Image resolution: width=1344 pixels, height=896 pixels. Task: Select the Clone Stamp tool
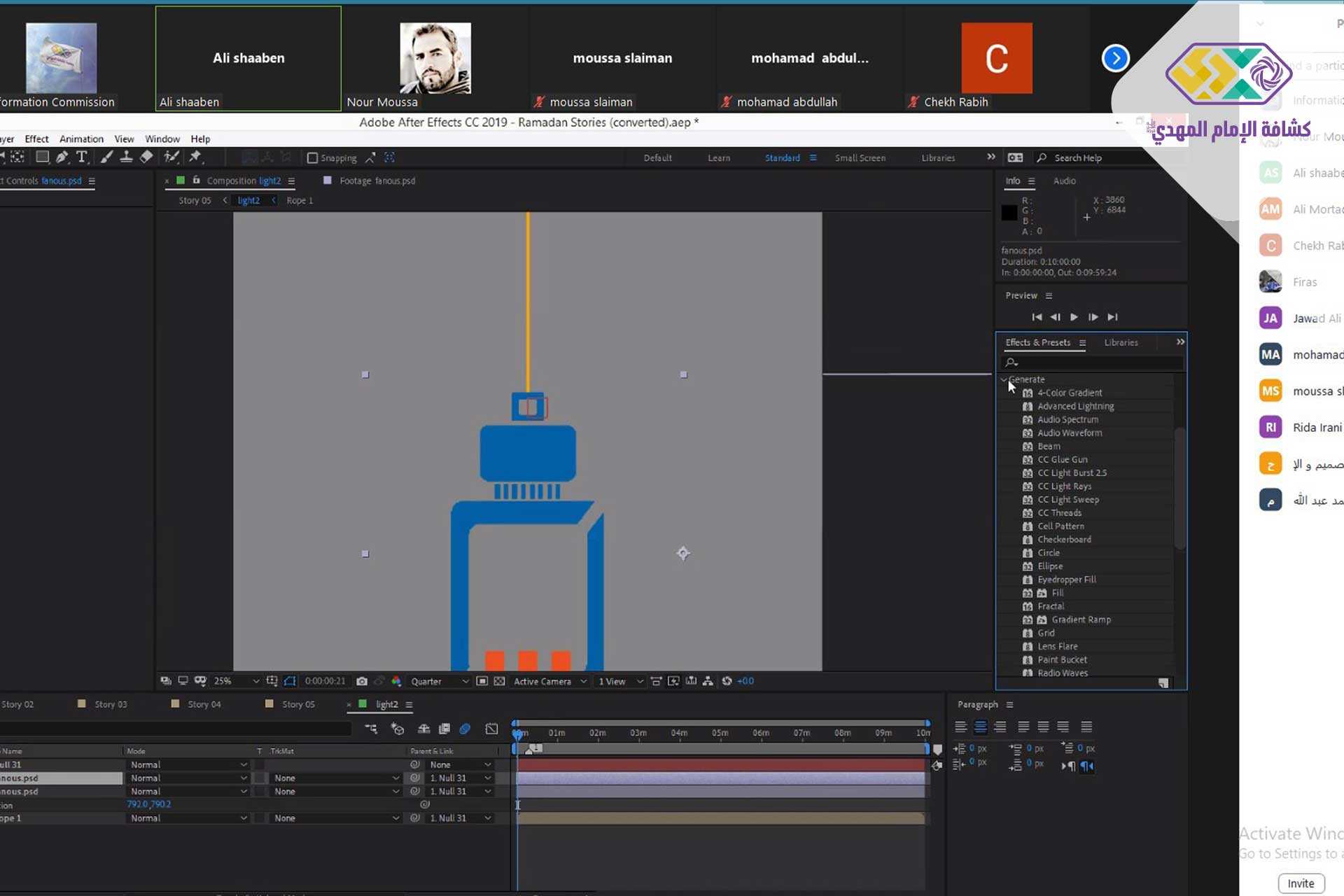click(126, 157)
